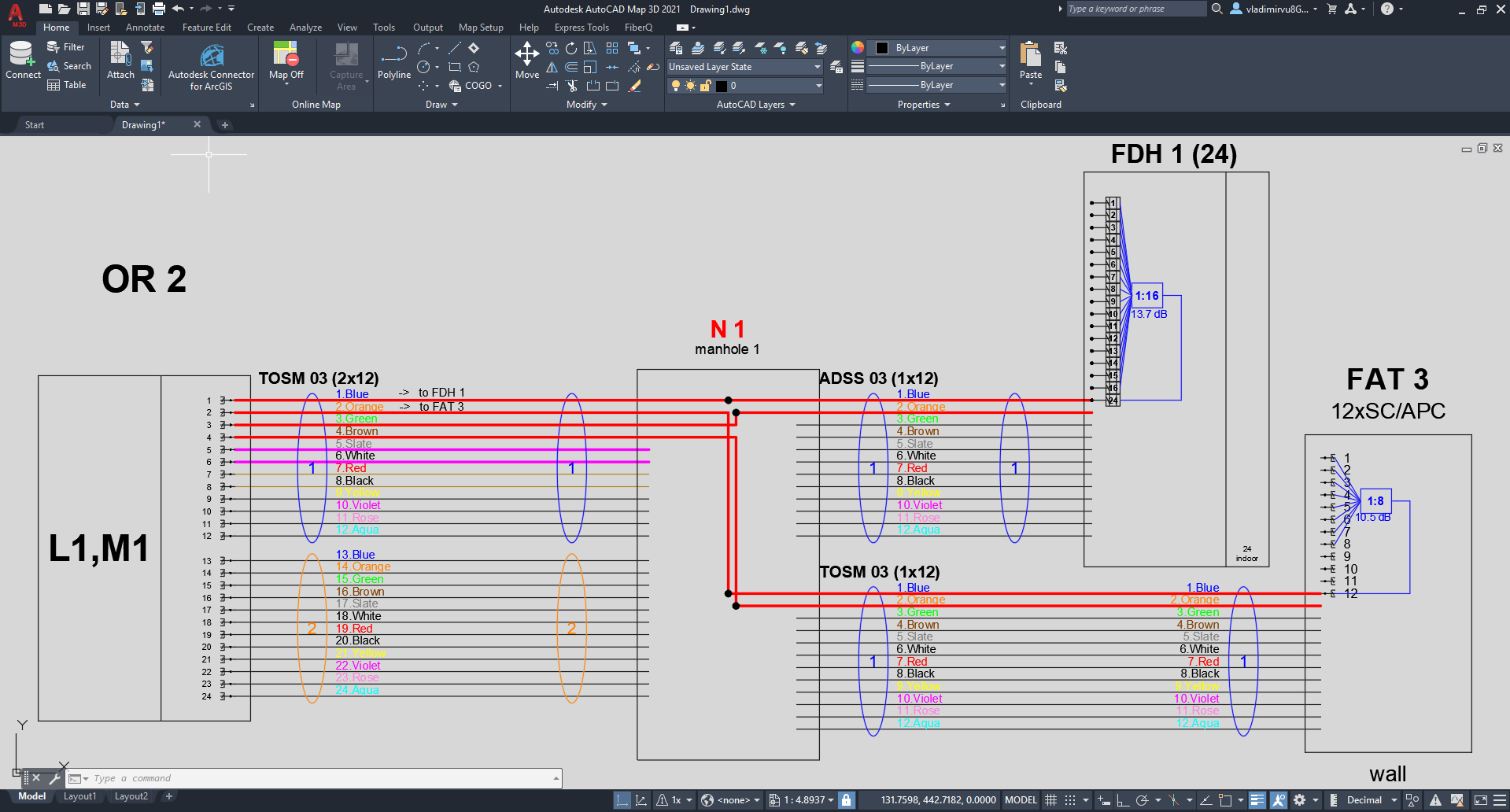
Task: Click the object color wheel swatch
Action: coord(858,48)
